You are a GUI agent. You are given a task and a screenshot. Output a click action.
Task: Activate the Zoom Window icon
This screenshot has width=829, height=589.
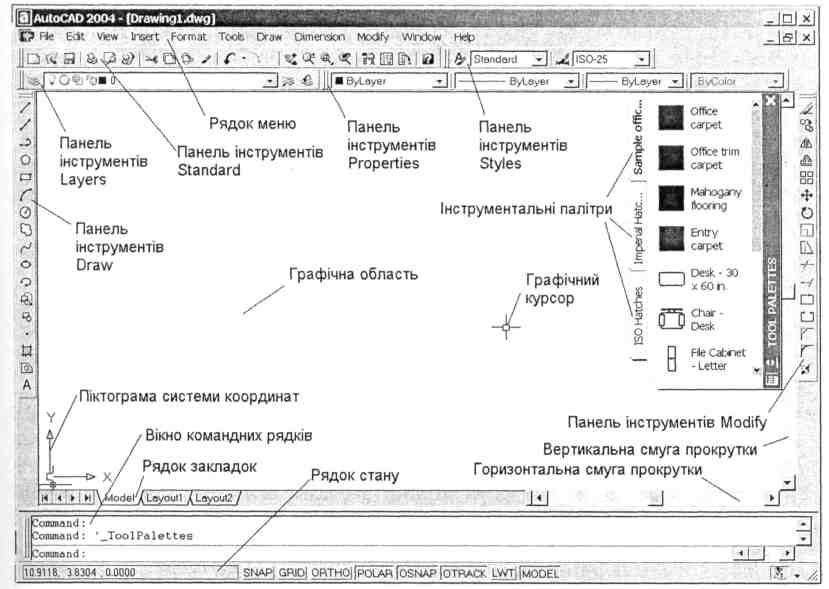click(x=327, y=59)
